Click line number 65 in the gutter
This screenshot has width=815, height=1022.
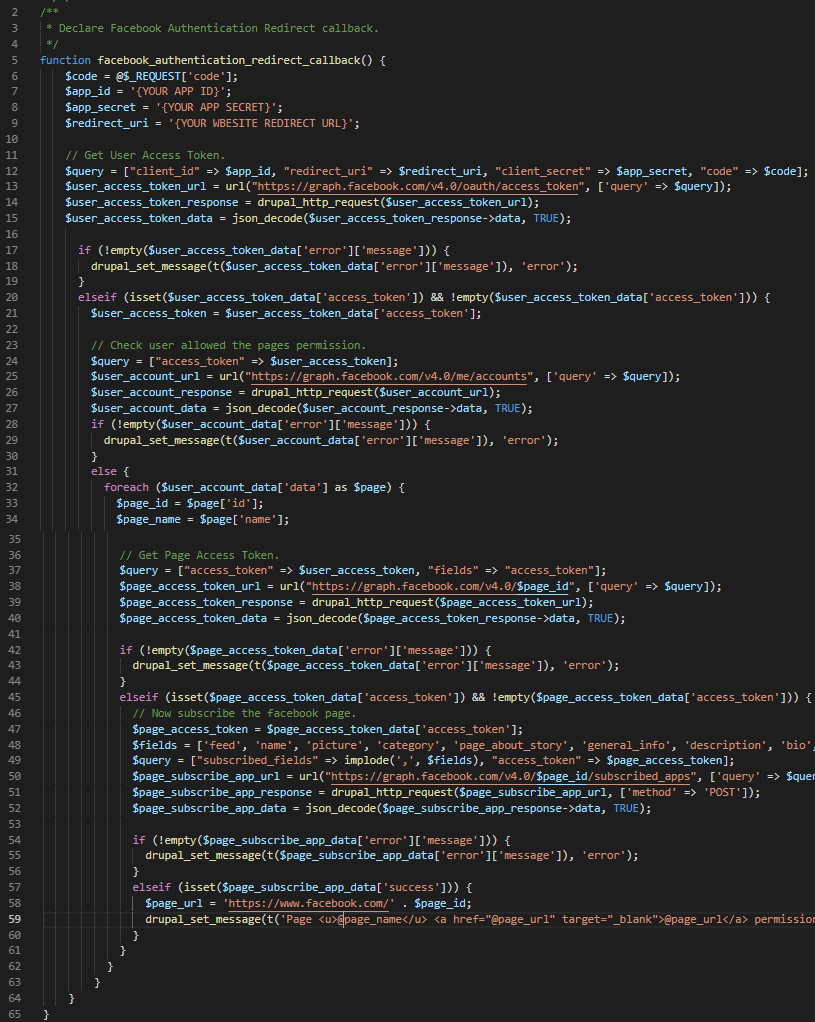point(14,1014)
